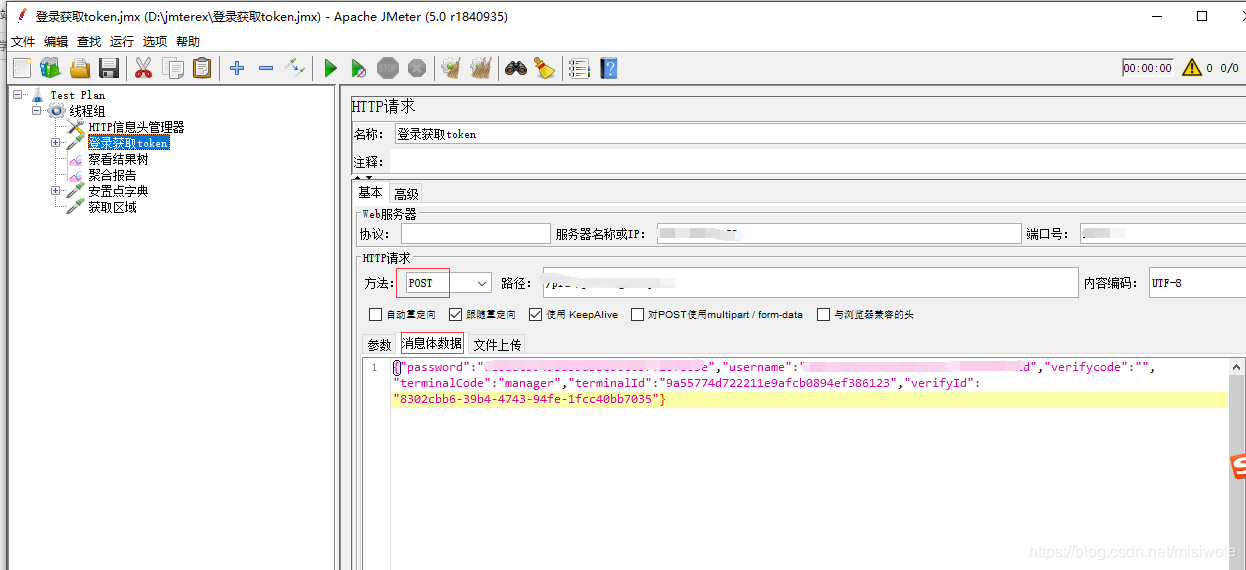This screenshot has width=1246, height=570.
Task: Select 获取区域 in the tree
Action: pos(112,207)
